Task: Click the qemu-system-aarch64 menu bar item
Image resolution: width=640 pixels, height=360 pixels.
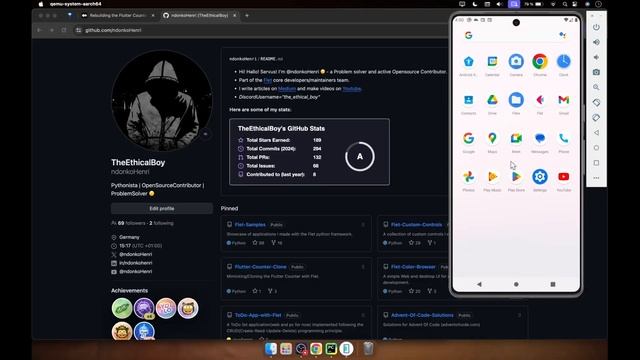Action: point(76,4)
